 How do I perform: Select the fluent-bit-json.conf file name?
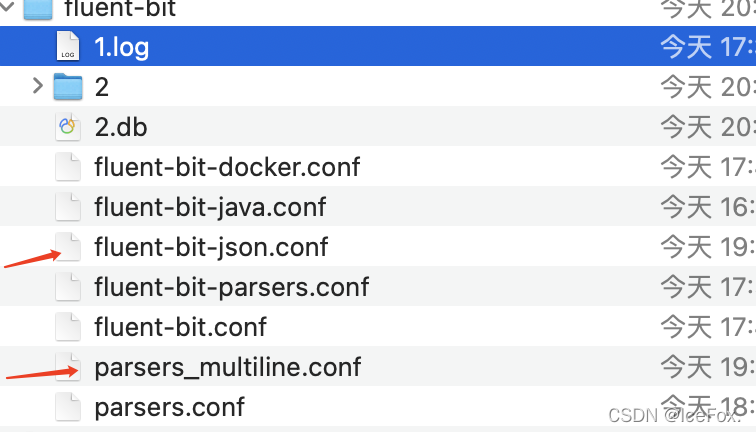(x=211, y=247)
